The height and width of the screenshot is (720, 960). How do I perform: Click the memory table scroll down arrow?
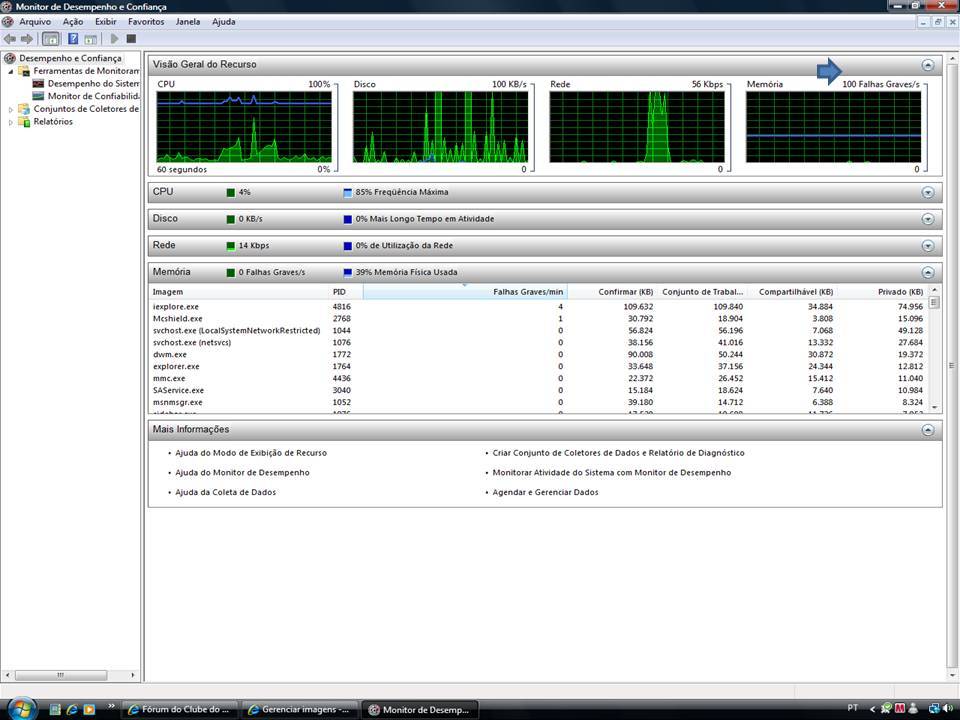[934, 408]
